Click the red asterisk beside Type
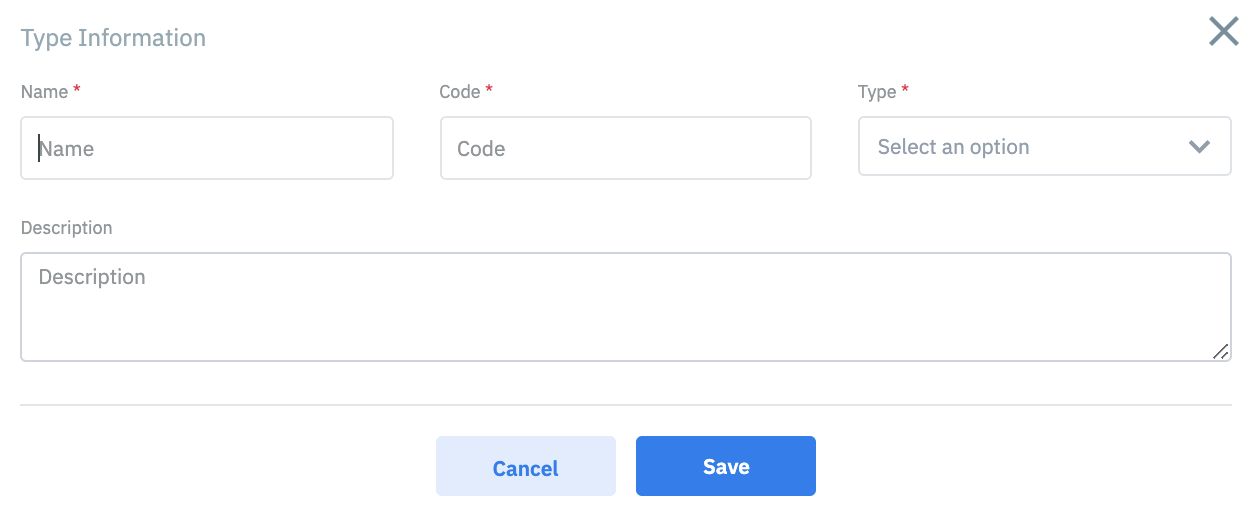 [x=905, y=90]
